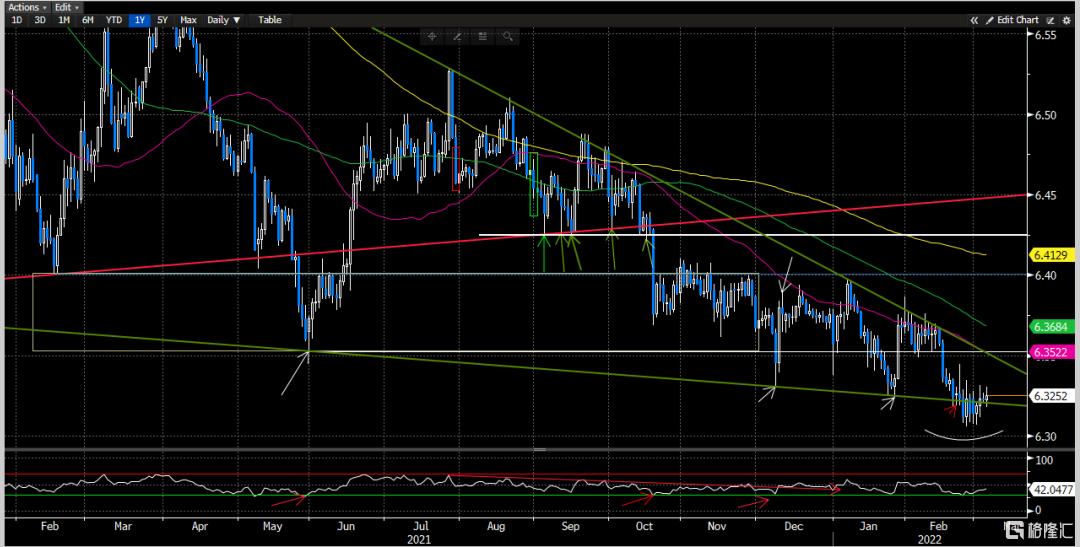Click the green 6.3684 moving average label
1080x547 pixels.
(1051, 327)
